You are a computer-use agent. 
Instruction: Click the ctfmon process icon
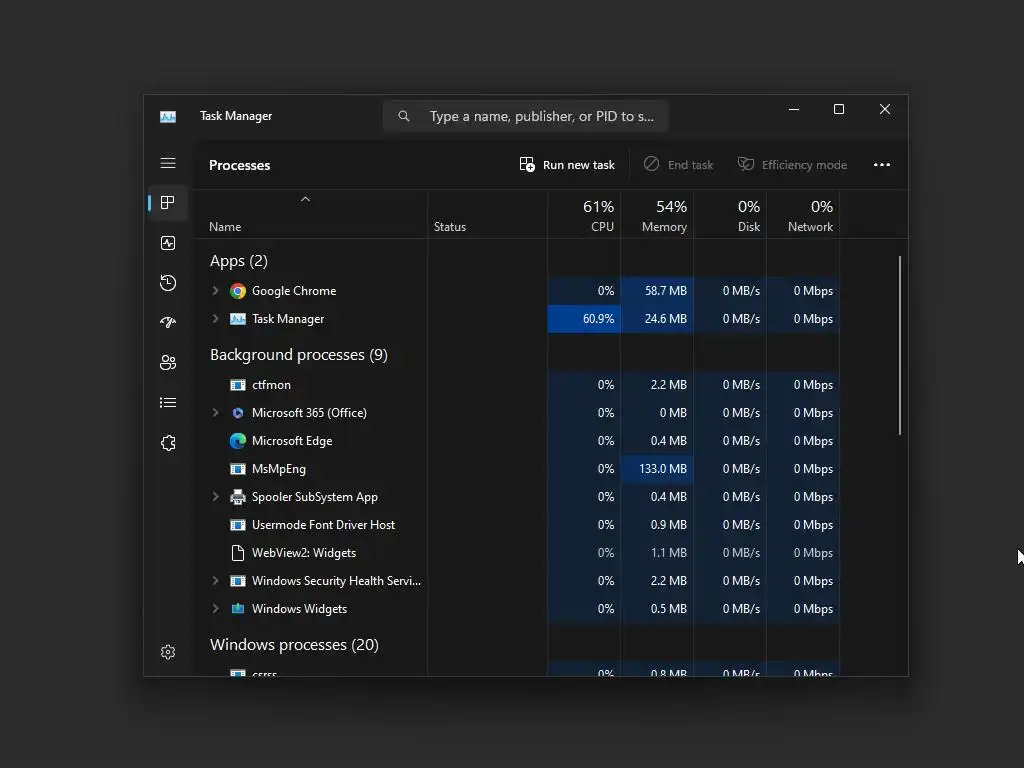coord(238,385)
